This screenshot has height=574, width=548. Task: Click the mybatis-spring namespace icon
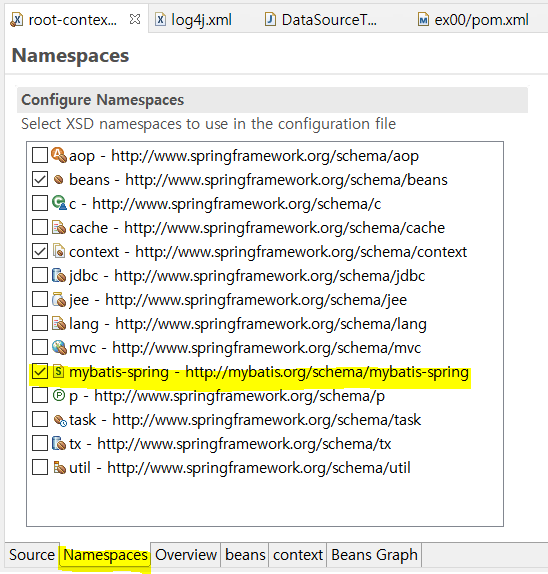[x=59, y=371]
